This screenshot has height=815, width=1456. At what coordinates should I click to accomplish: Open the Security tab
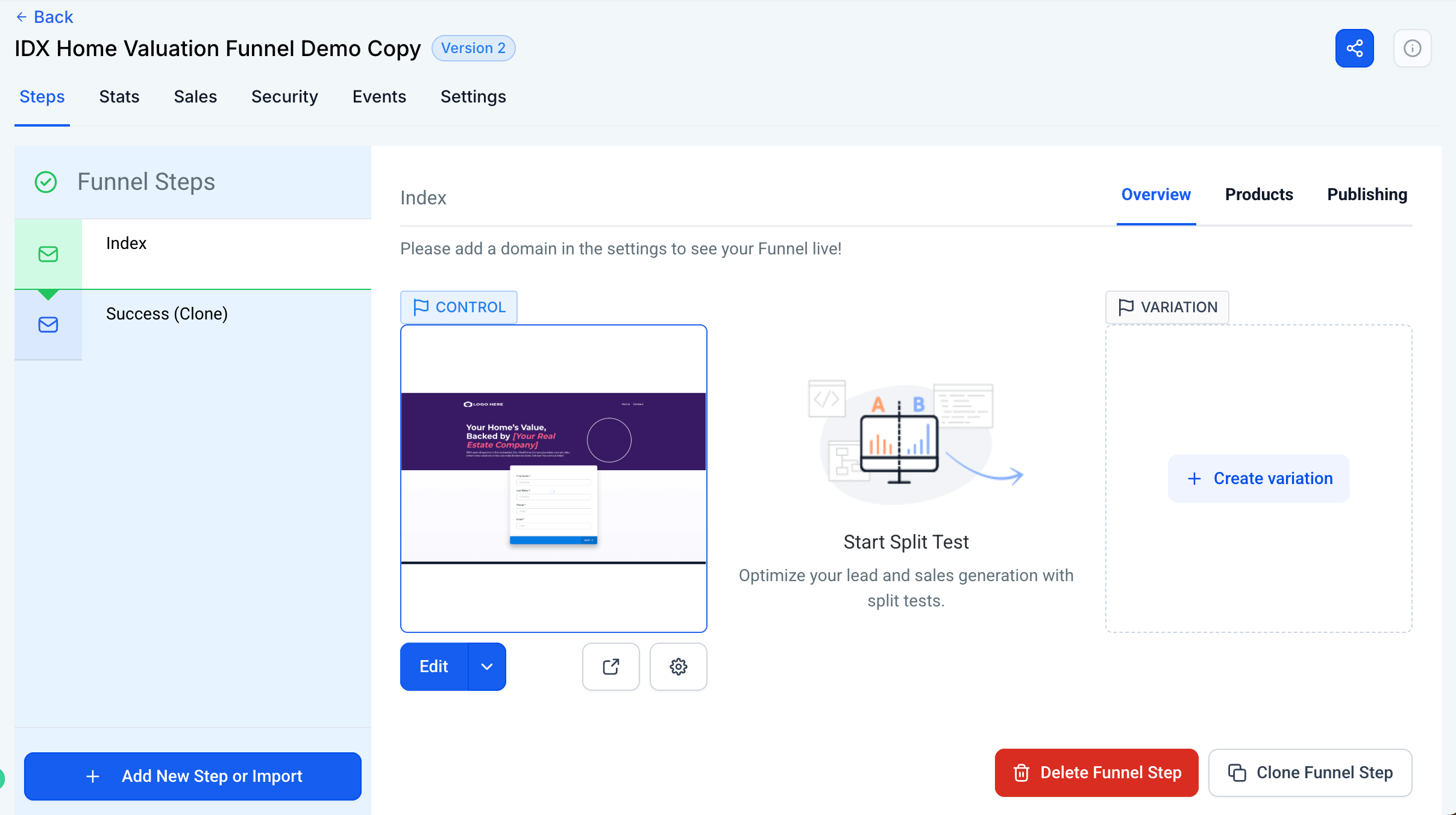point(284,96)
